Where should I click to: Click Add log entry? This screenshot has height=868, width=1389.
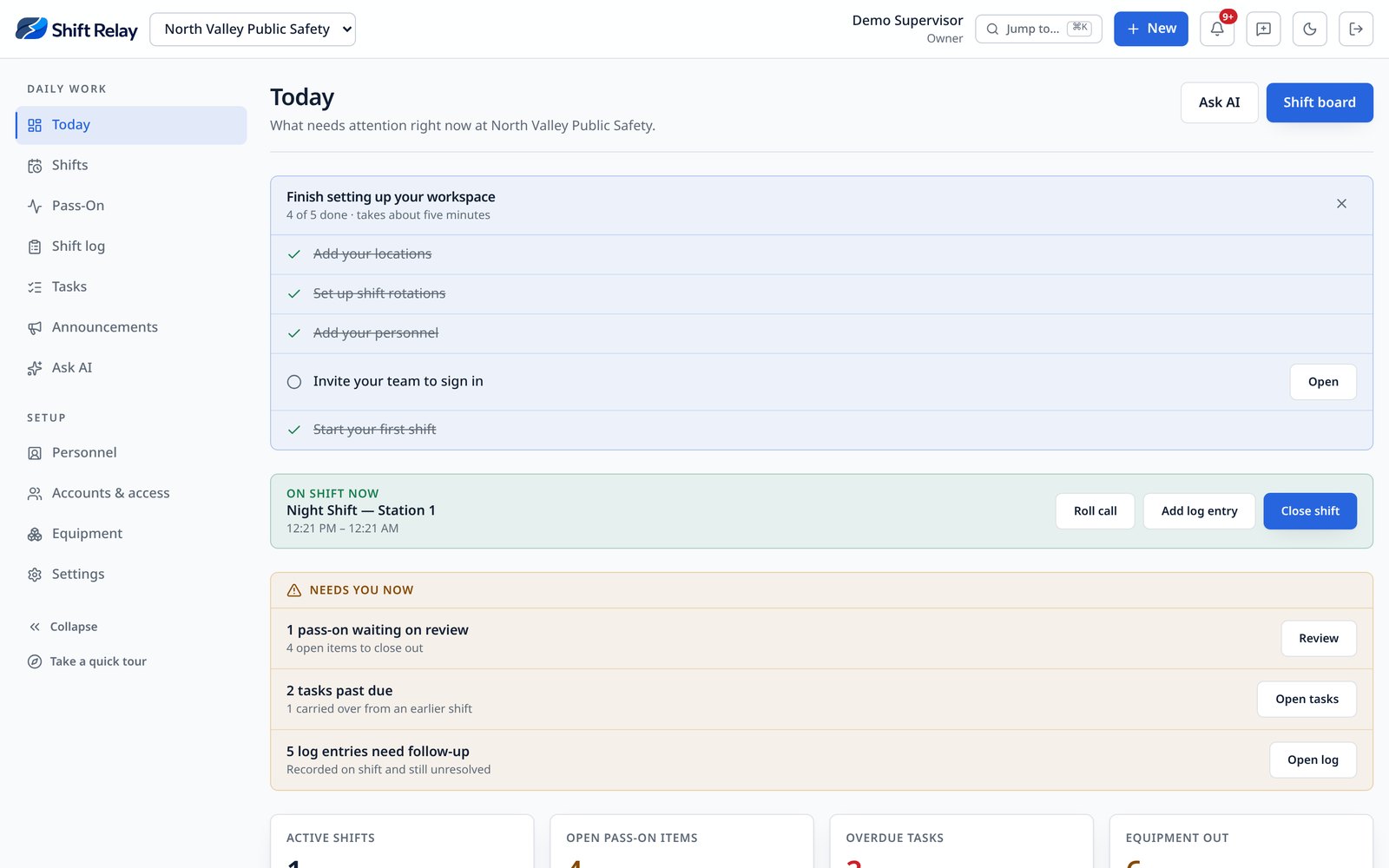1199,511
